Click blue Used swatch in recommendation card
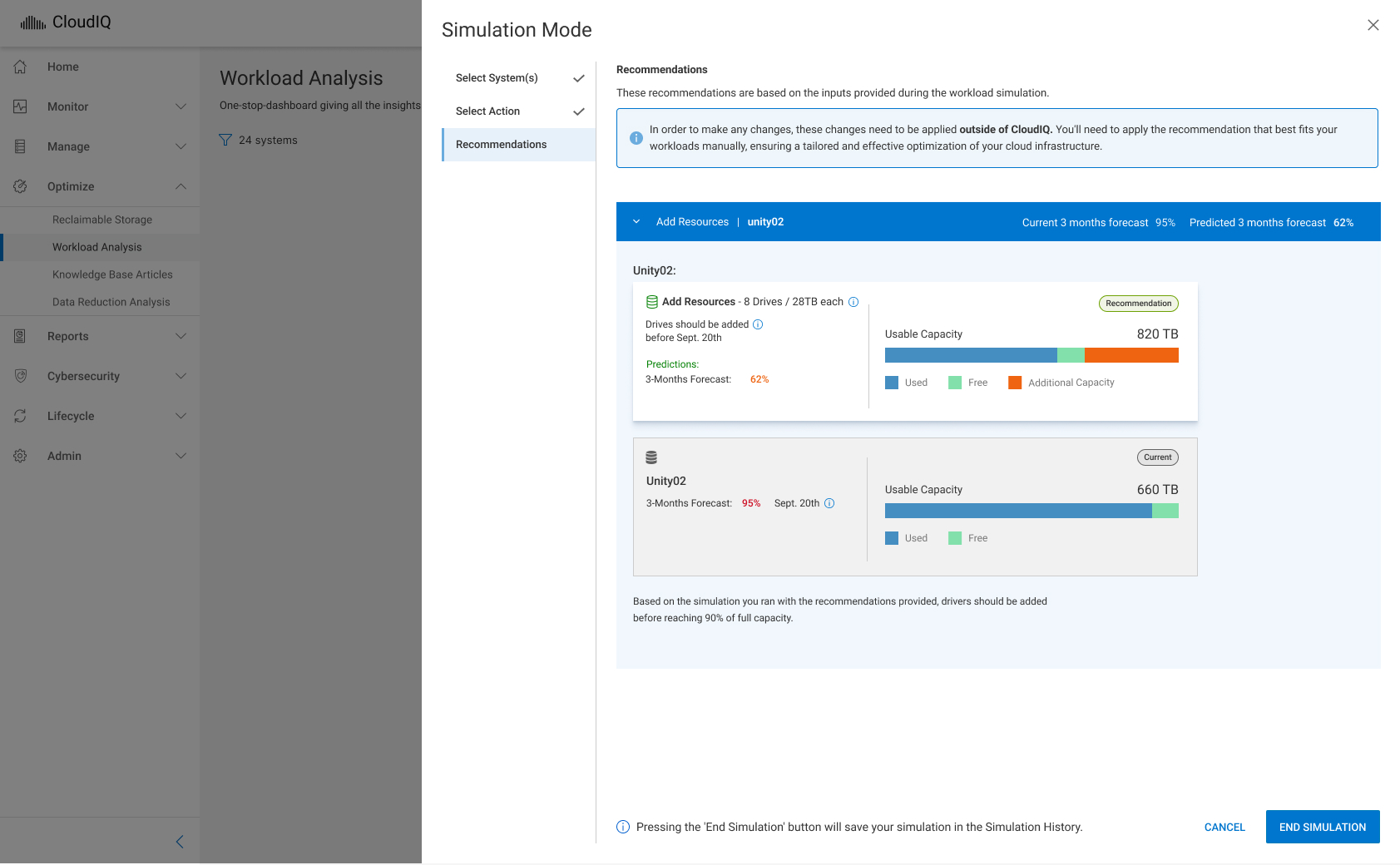1400x865 pixels. coord(892,383)
